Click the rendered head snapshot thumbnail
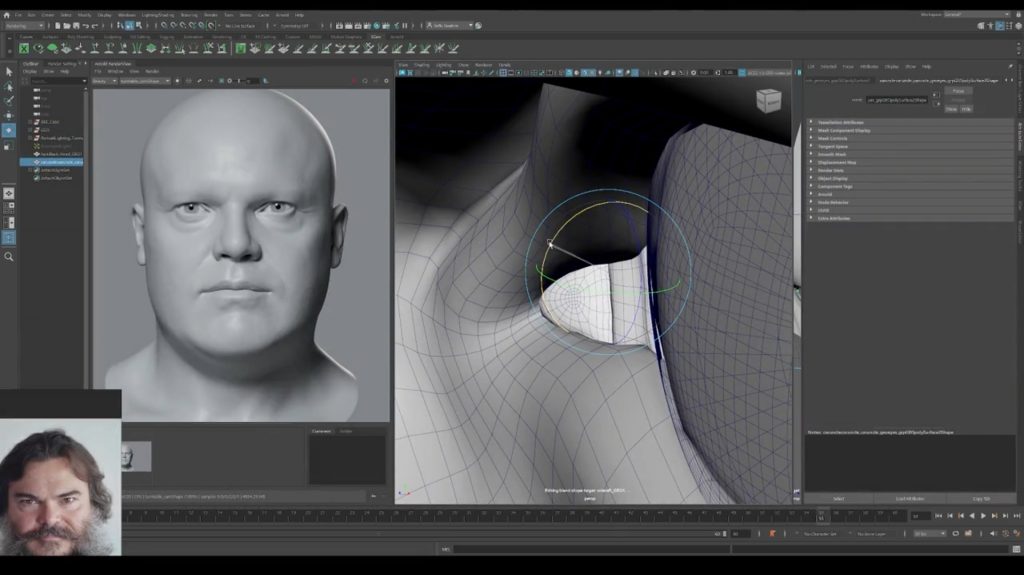The height and width of the screenshot is (575, 1024). (x=136, y=456)
